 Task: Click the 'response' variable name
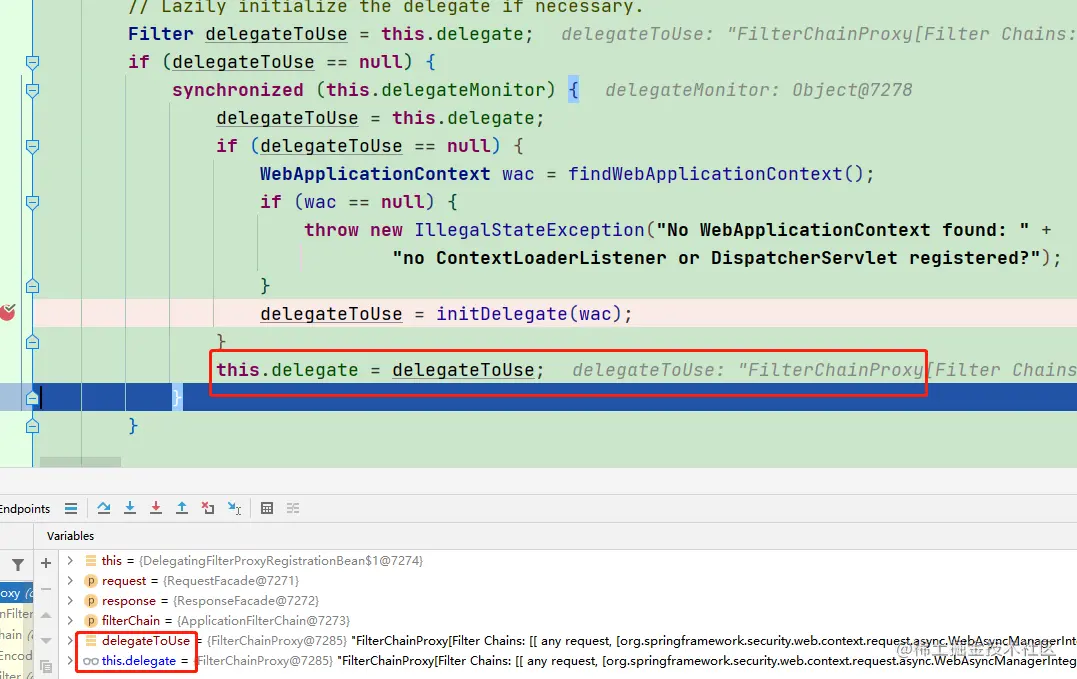click(x=128, y=601)
